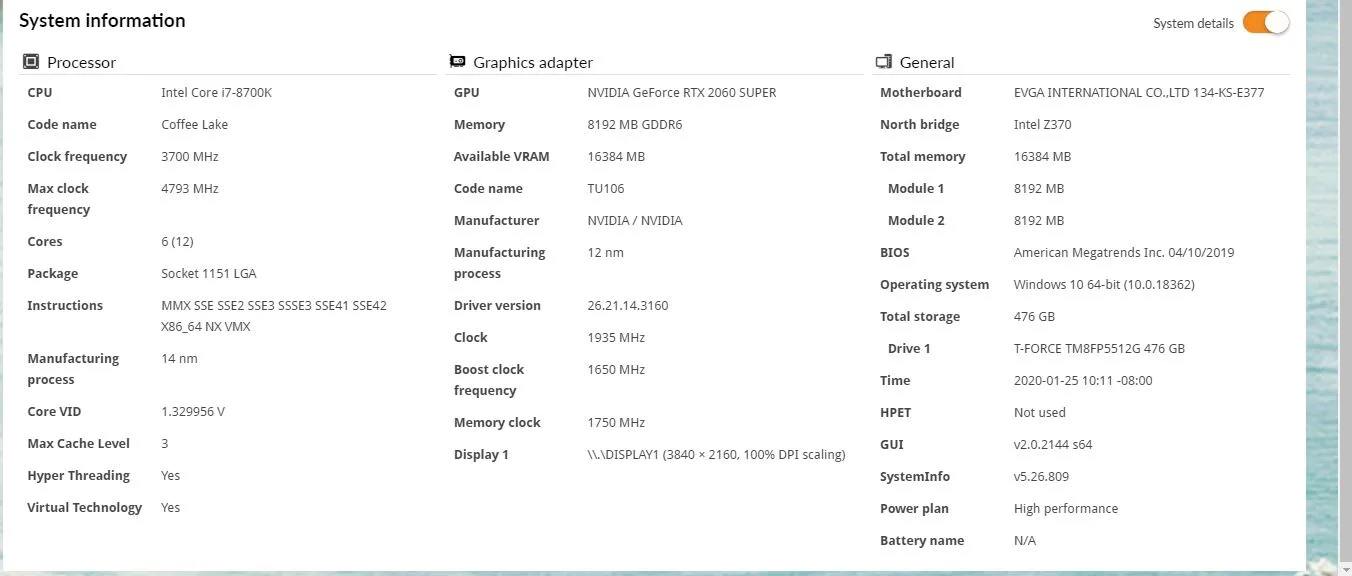Click the Operating system row label

tap(934, 285)
